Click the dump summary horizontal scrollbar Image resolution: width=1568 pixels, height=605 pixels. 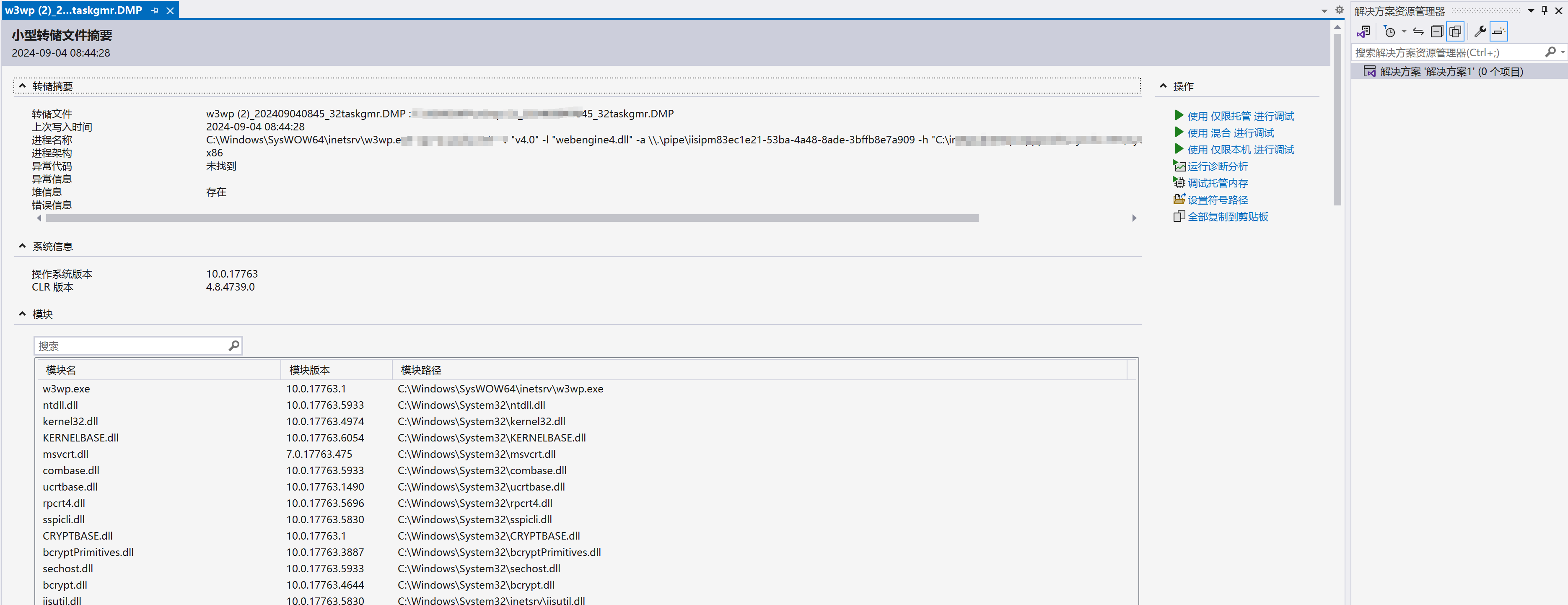tap(511, 218)
